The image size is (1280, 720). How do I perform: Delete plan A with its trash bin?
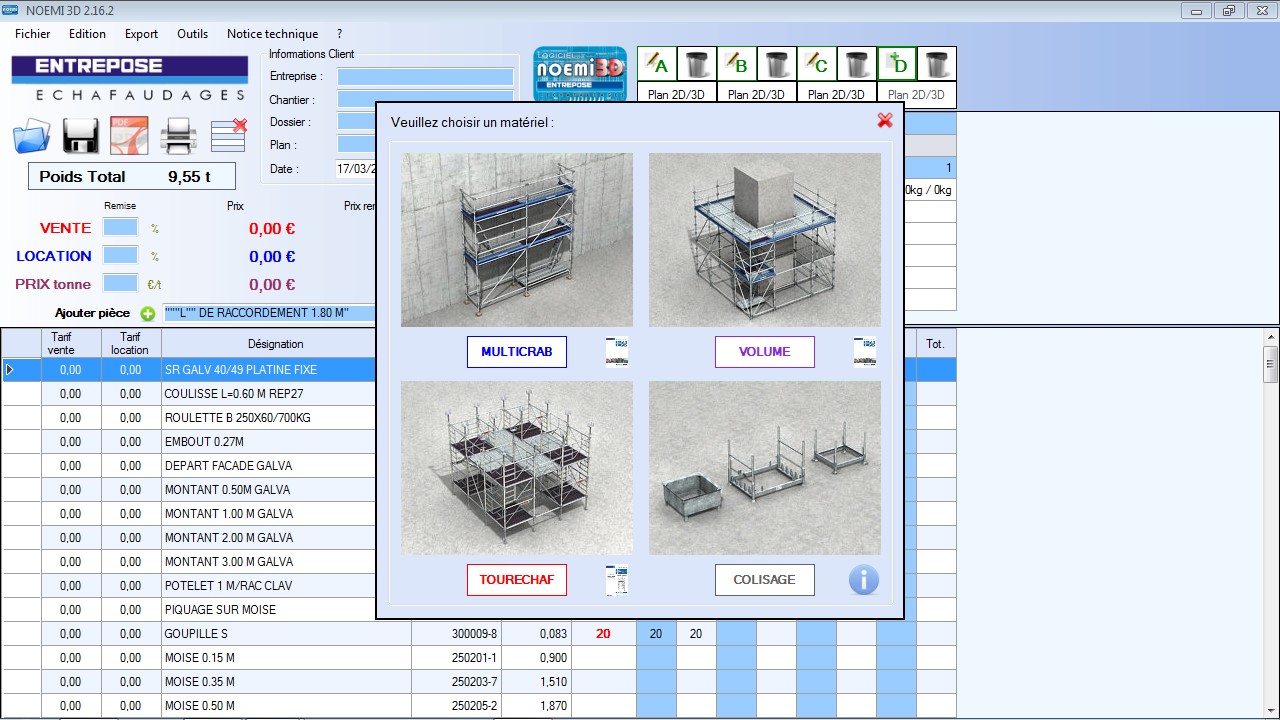[x=697, y=64]
